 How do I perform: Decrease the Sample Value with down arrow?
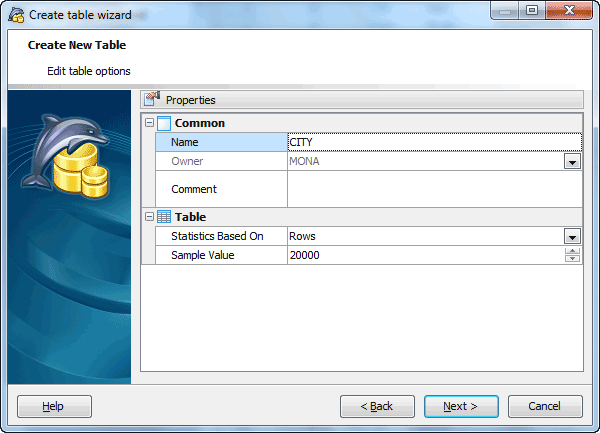click(x=572, y=260)
